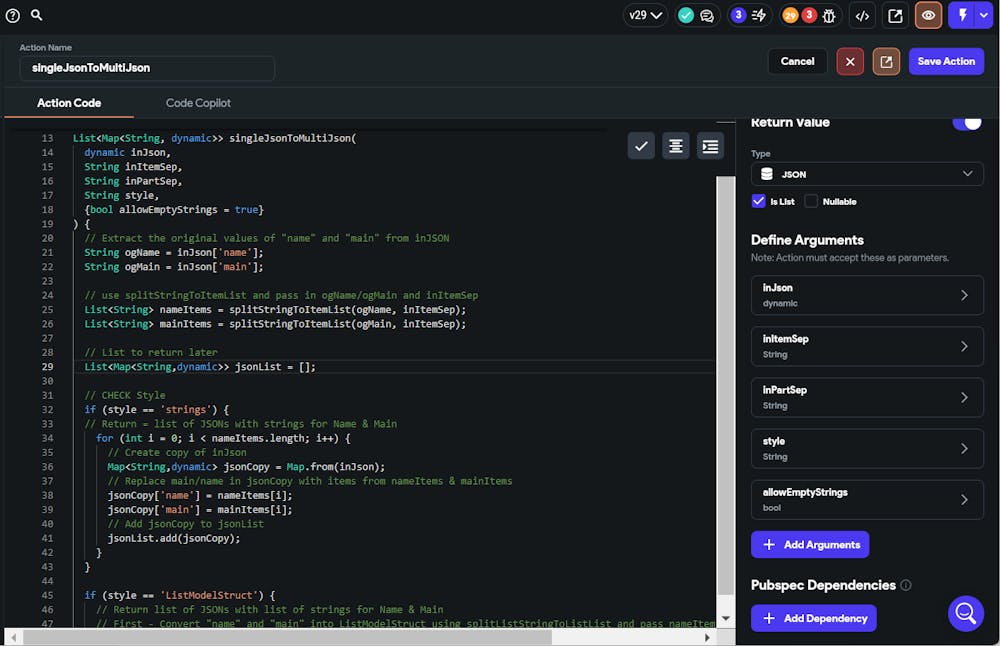
Task: Switch to the Code Copilot tab
Action: tap(198, 103)
